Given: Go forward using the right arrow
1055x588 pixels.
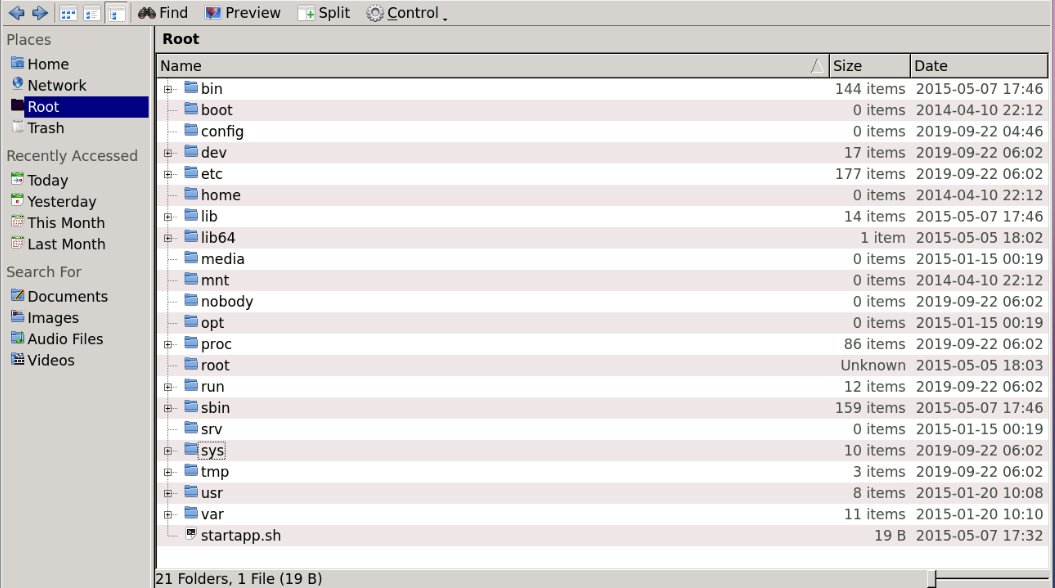Looking at the screenshot, I should pos(40,13).
